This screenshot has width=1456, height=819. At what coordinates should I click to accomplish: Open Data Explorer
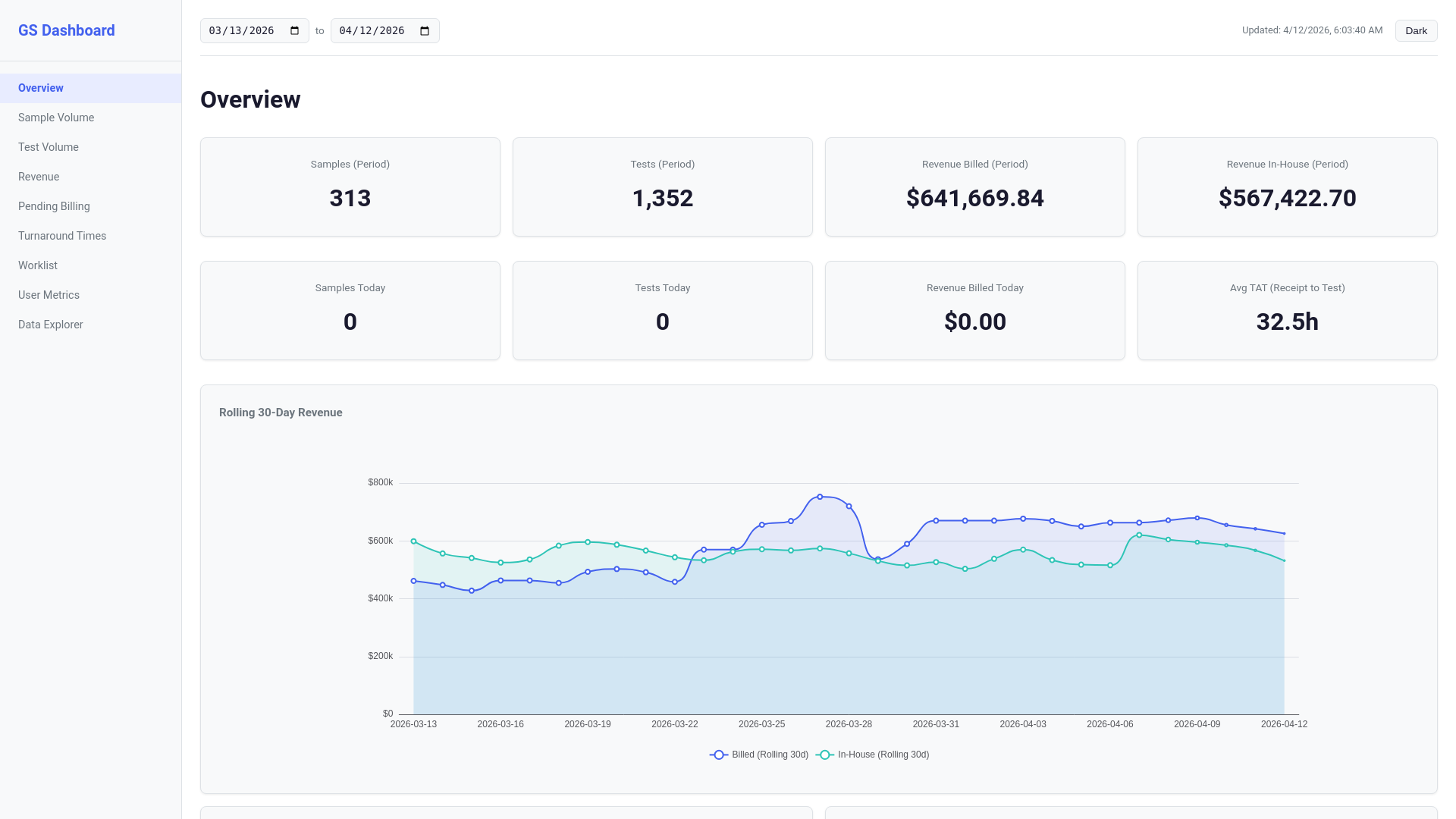coord(51,325)
